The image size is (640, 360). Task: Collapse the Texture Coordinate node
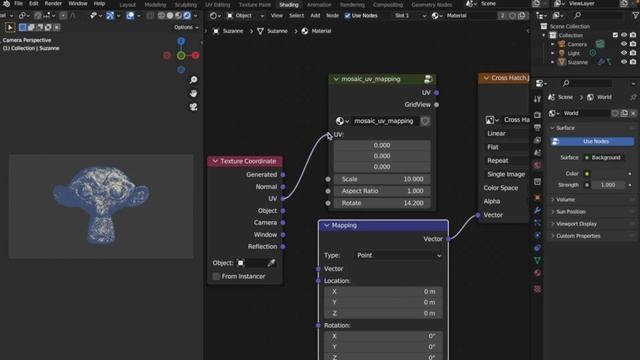(215, 161)
